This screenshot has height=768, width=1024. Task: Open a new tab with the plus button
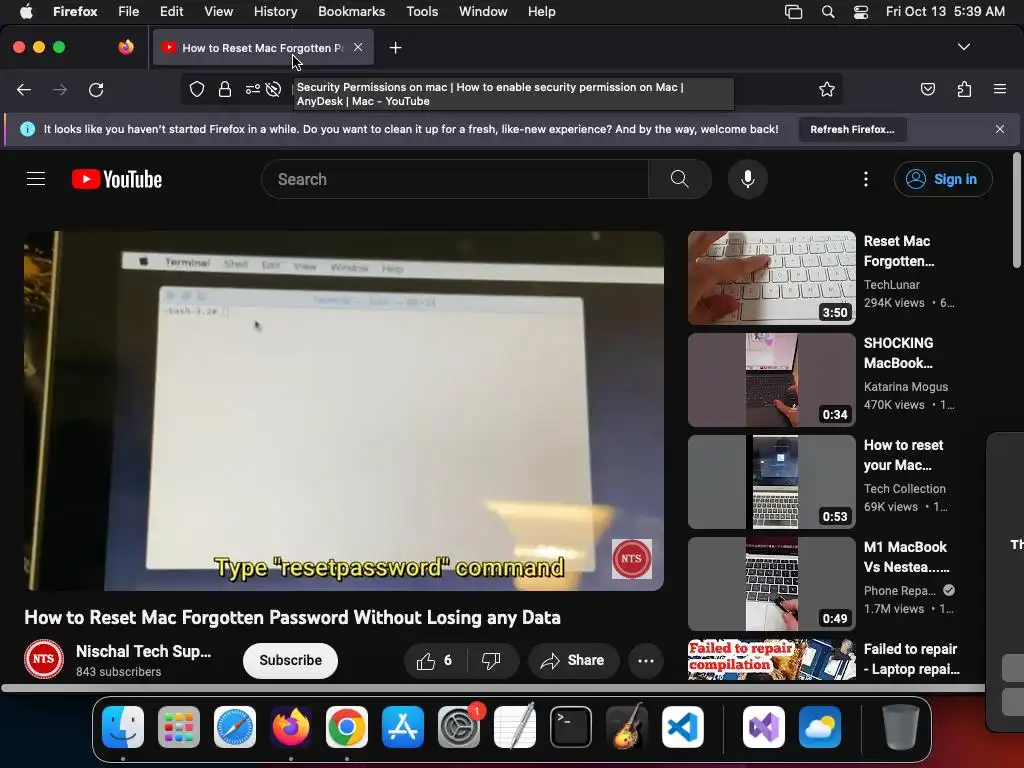tap(395, 48)
